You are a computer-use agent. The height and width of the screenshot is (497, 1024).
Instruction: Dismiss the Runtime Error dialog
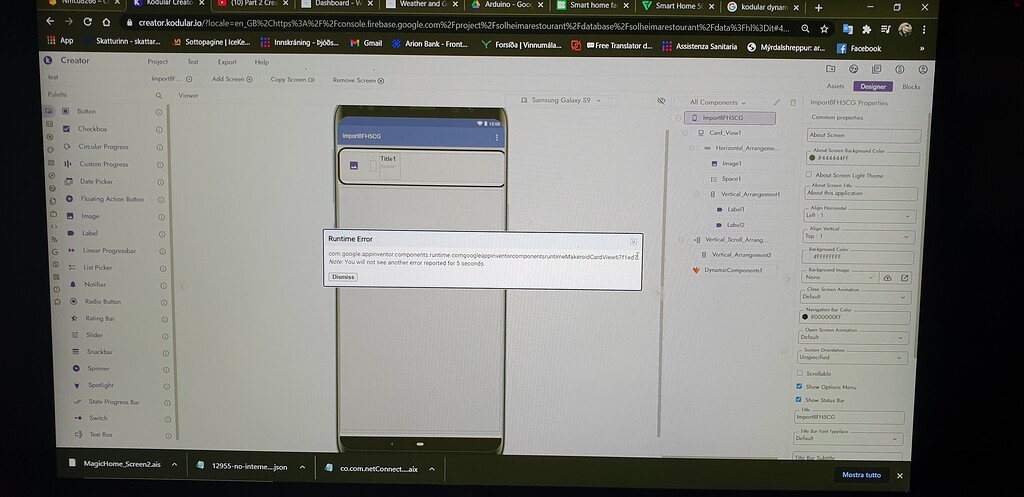tap(343, 277)
